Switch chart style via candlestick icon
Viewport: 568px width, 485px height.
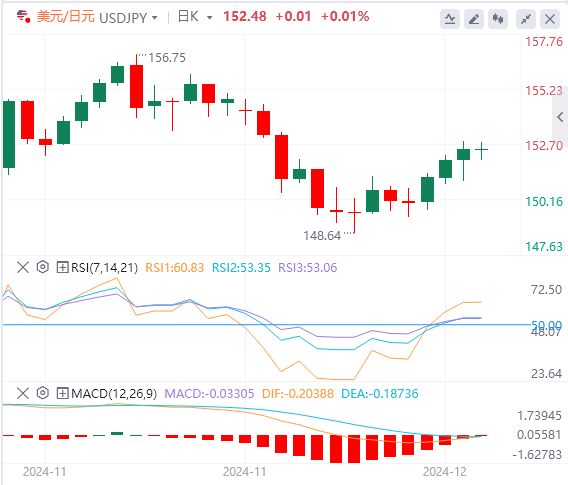click(x=498, y=19)
